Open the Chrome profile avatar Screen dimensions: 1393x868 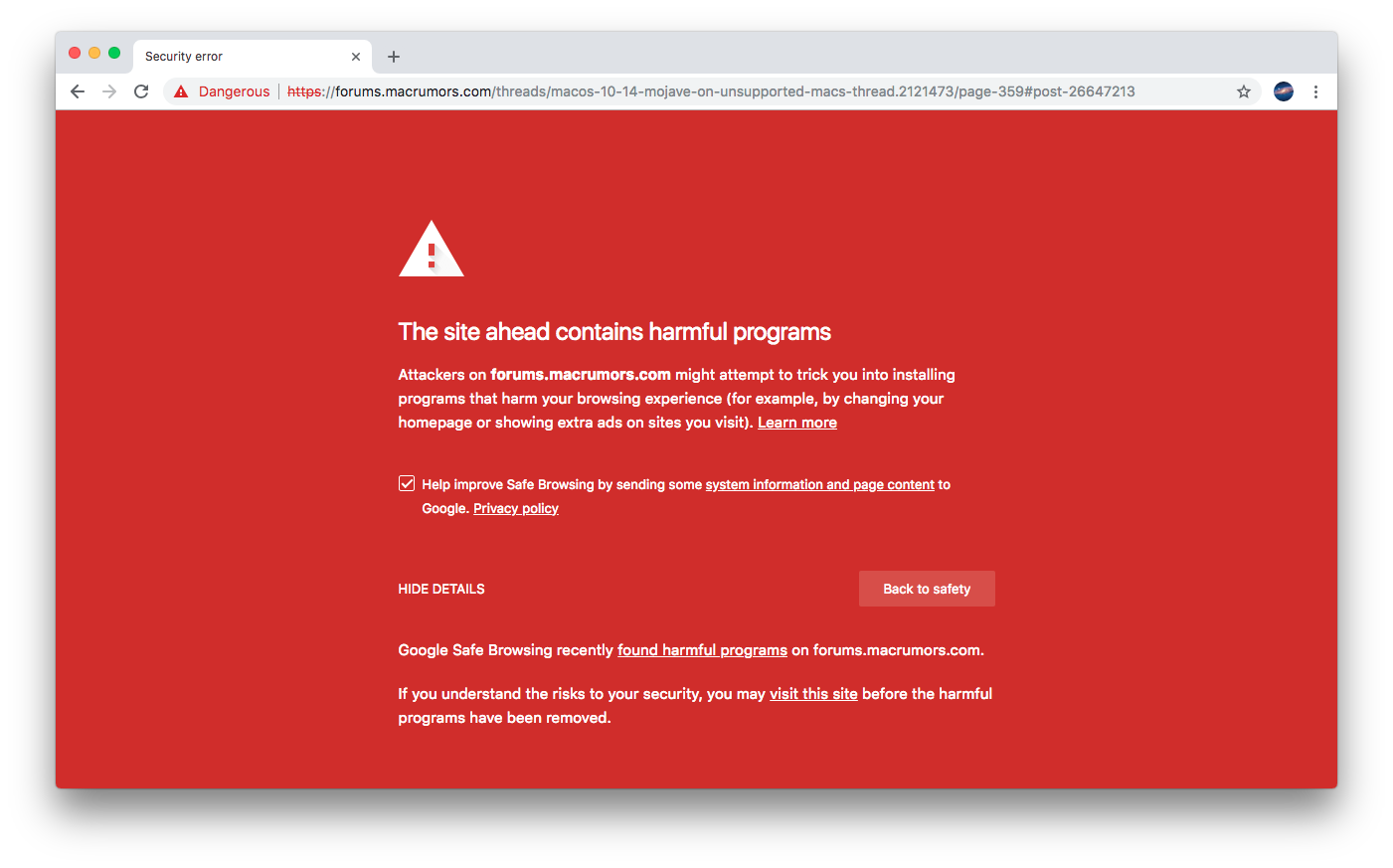point(1284,91)
